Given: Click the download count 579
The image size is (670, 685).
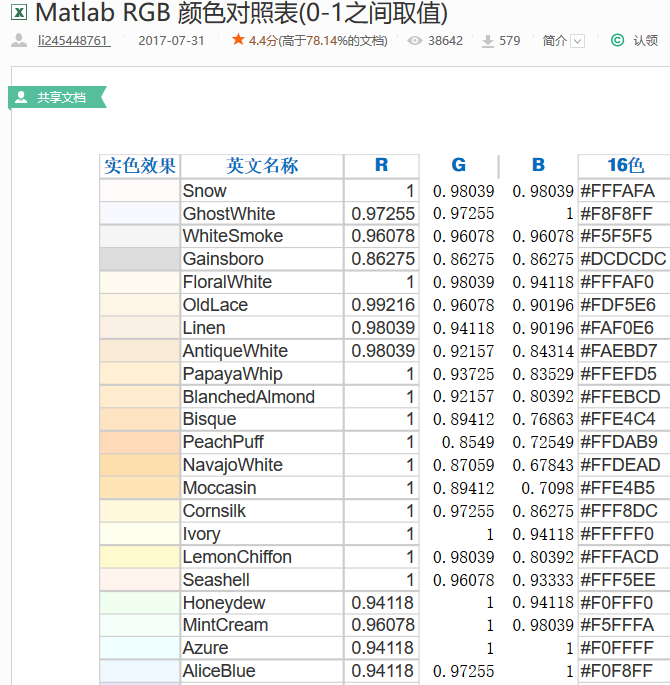Looking at the screenshot, I should pyautogui.click(x=510, y=41).
